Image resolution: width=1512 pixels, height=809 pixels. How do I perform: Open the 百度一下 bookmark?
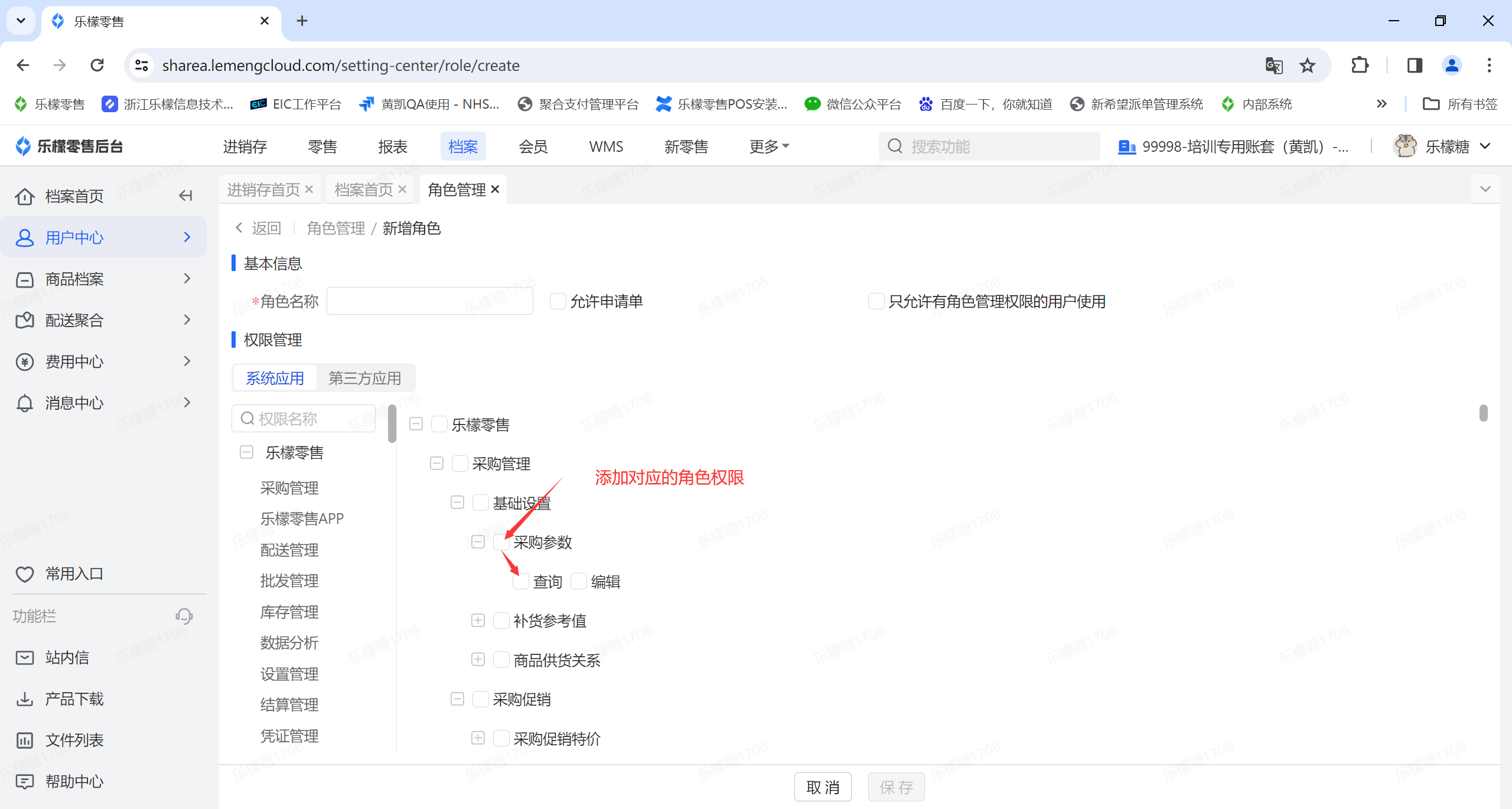(985, 104)
